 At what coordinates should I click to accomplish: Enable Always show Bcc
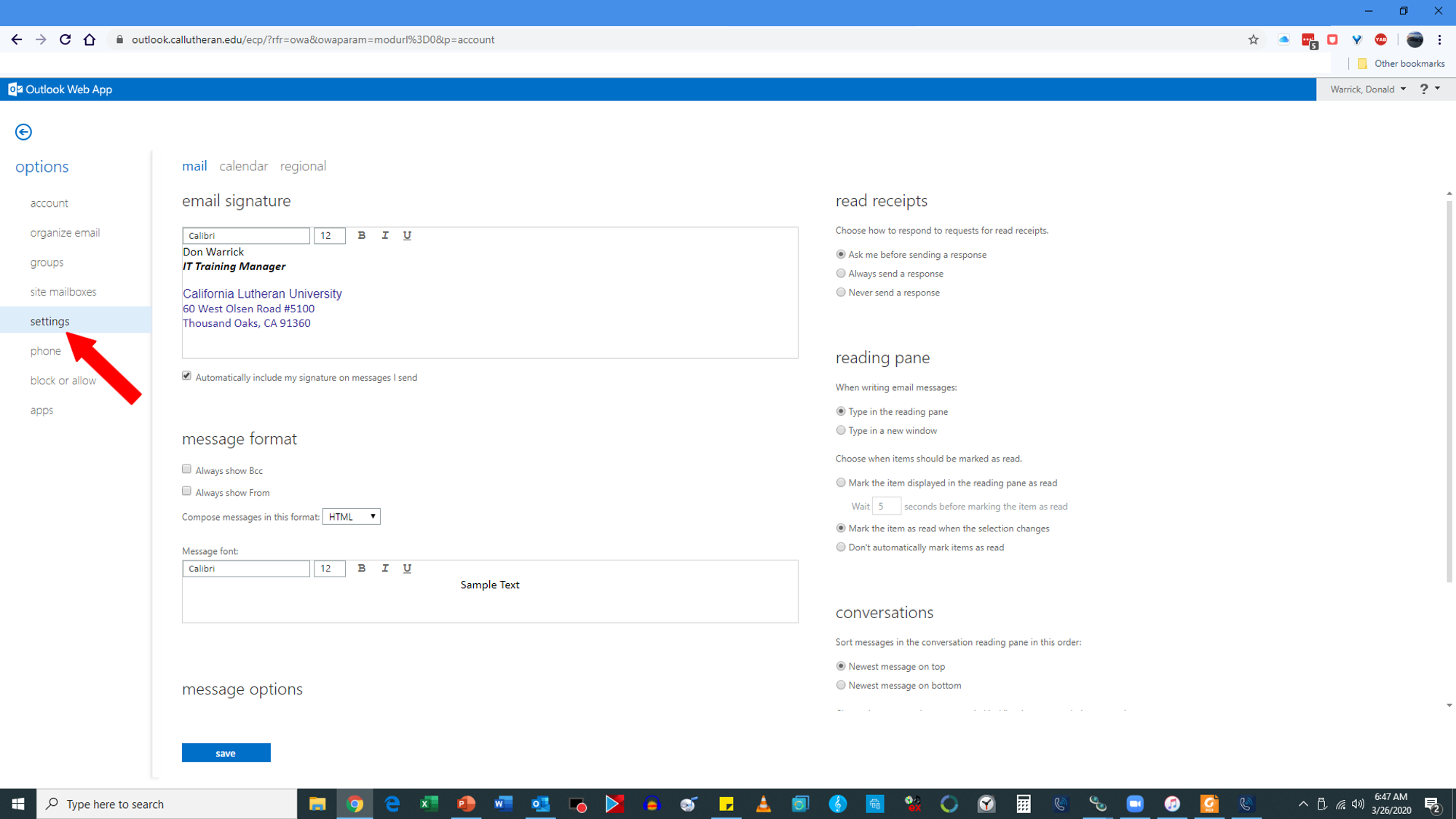[187, 469]
